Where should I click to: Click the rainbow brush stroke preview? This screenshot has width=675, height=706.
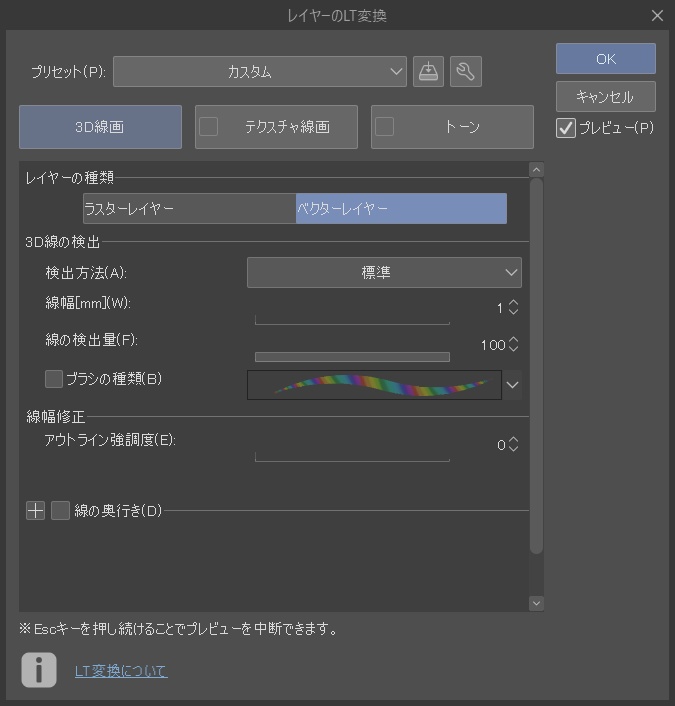click(x=374, y=385)
